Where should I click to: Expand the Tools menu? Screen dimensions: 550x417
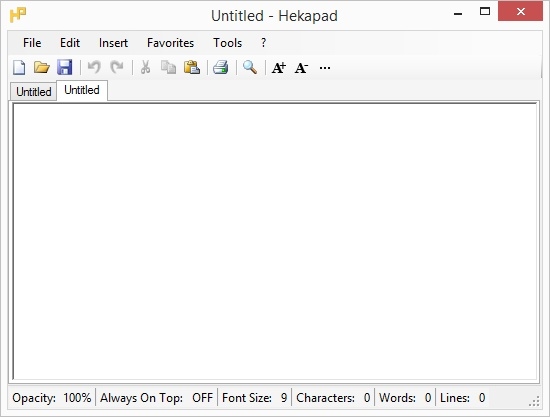point(228,43)
